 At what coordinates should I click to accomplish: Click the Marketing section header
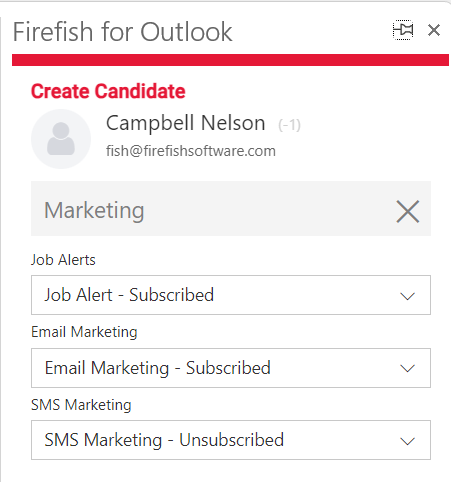tap(231, 209)
